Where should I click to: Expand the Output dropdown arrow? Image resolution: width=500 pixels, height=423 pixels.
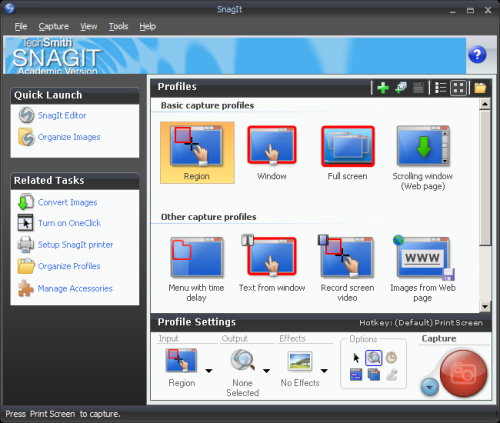click(266, 371)
